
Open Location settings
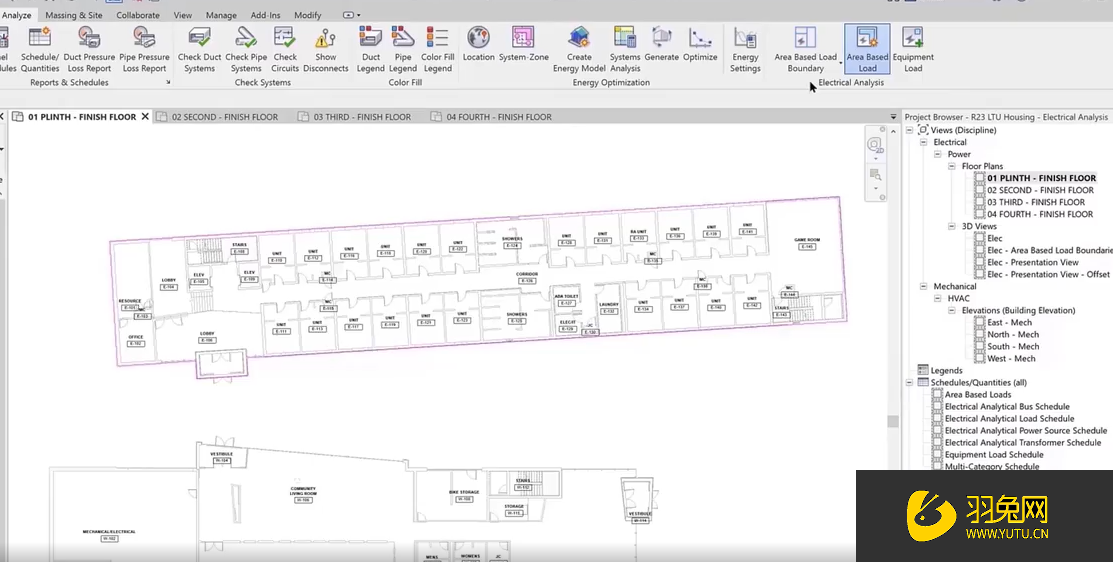point(478,44)
